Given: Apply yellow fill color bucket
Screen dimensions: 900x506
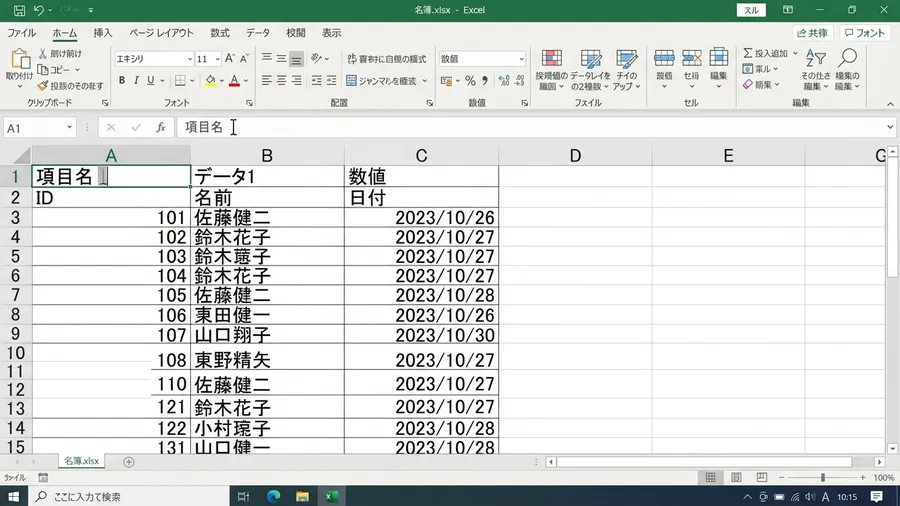Looking at the screenshot, I should coord(211,80).
